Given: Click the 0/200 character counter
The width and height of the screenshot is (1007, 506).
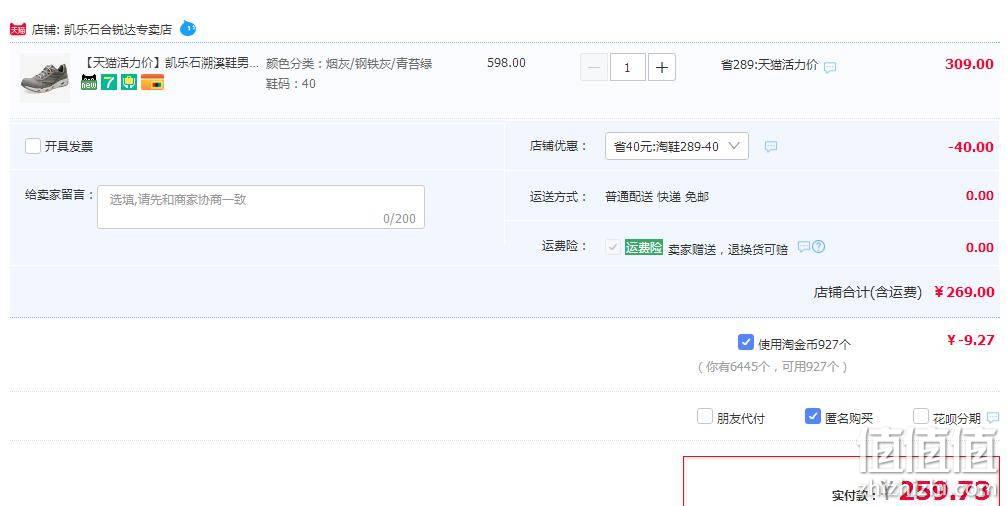Looking at the screenshot, I should 399,218.
